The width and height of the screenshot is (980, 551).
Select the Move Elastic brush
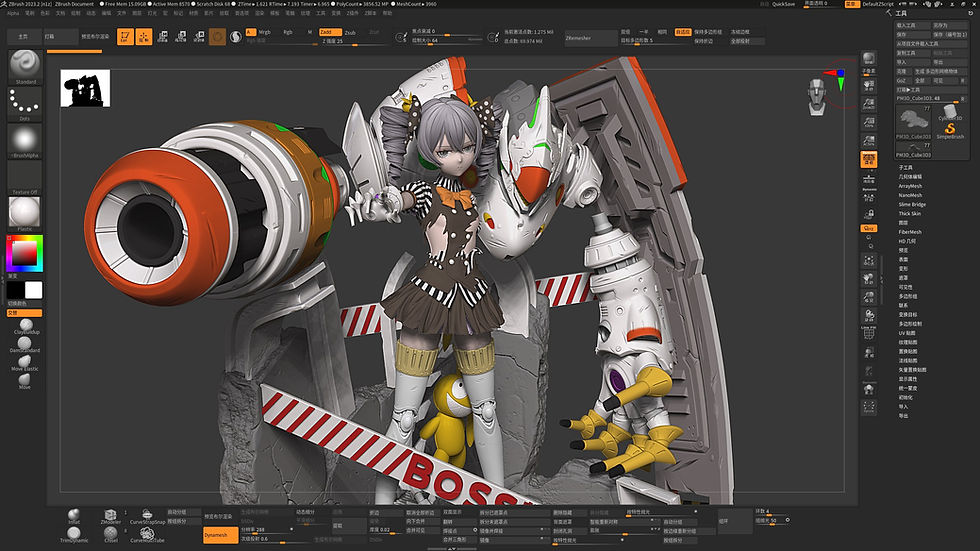[x=25, y=363]
